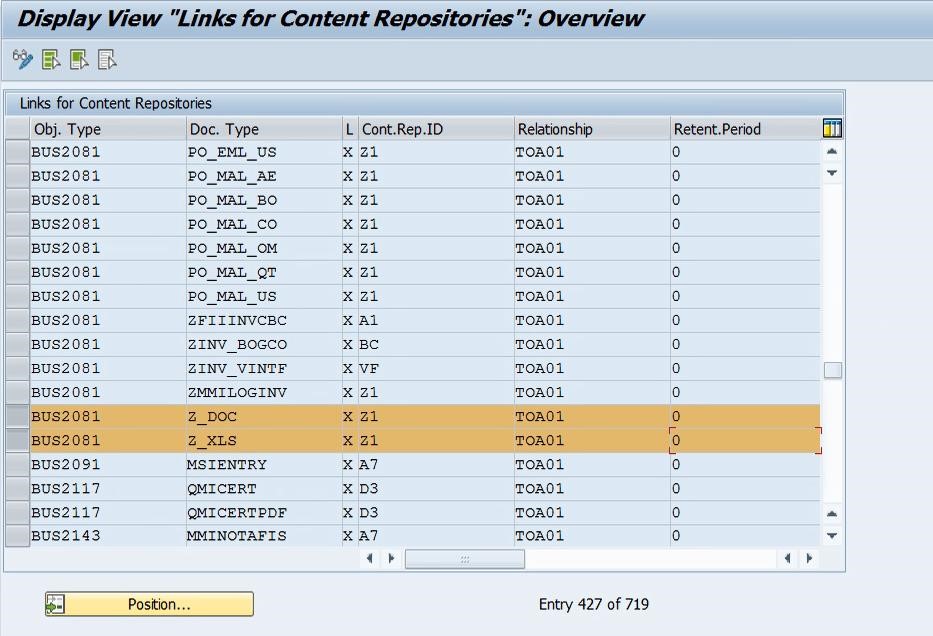Click Cont.Rep.ID cell D3 in QMICERTPDF row

pos(436,513)
